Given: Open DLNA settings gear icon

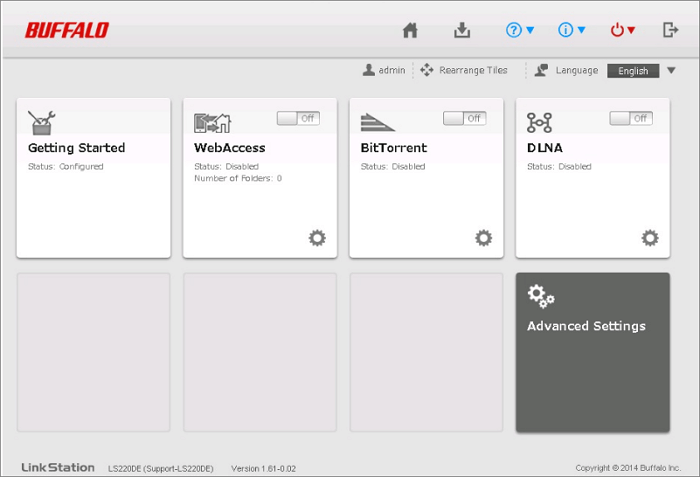Looking at the screenshot, I should pos(650,237).
